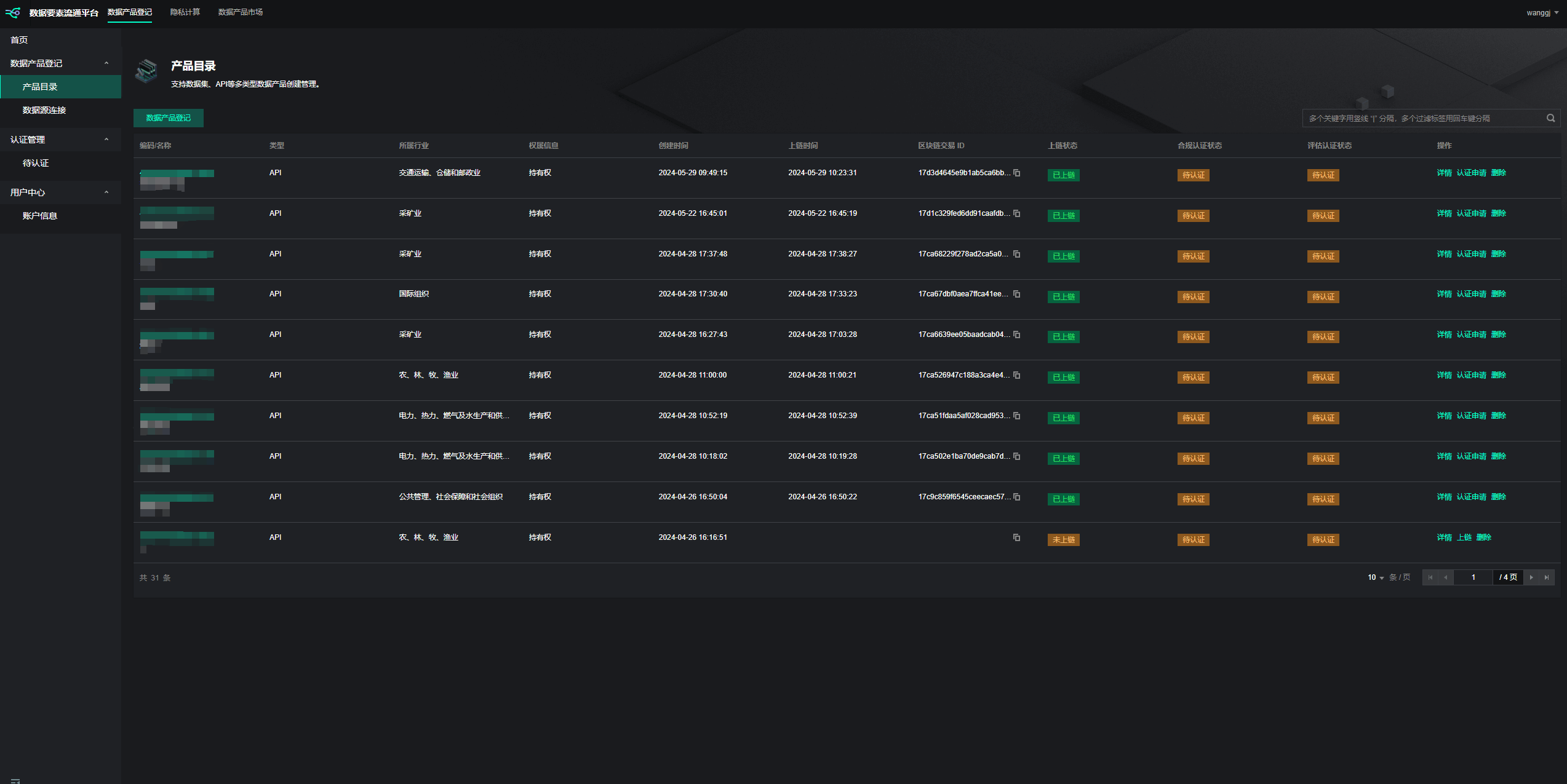Viewport: 1567px width, 784px height.
Task: Click the green 数据产品登记 button
Action: (168, 117)
